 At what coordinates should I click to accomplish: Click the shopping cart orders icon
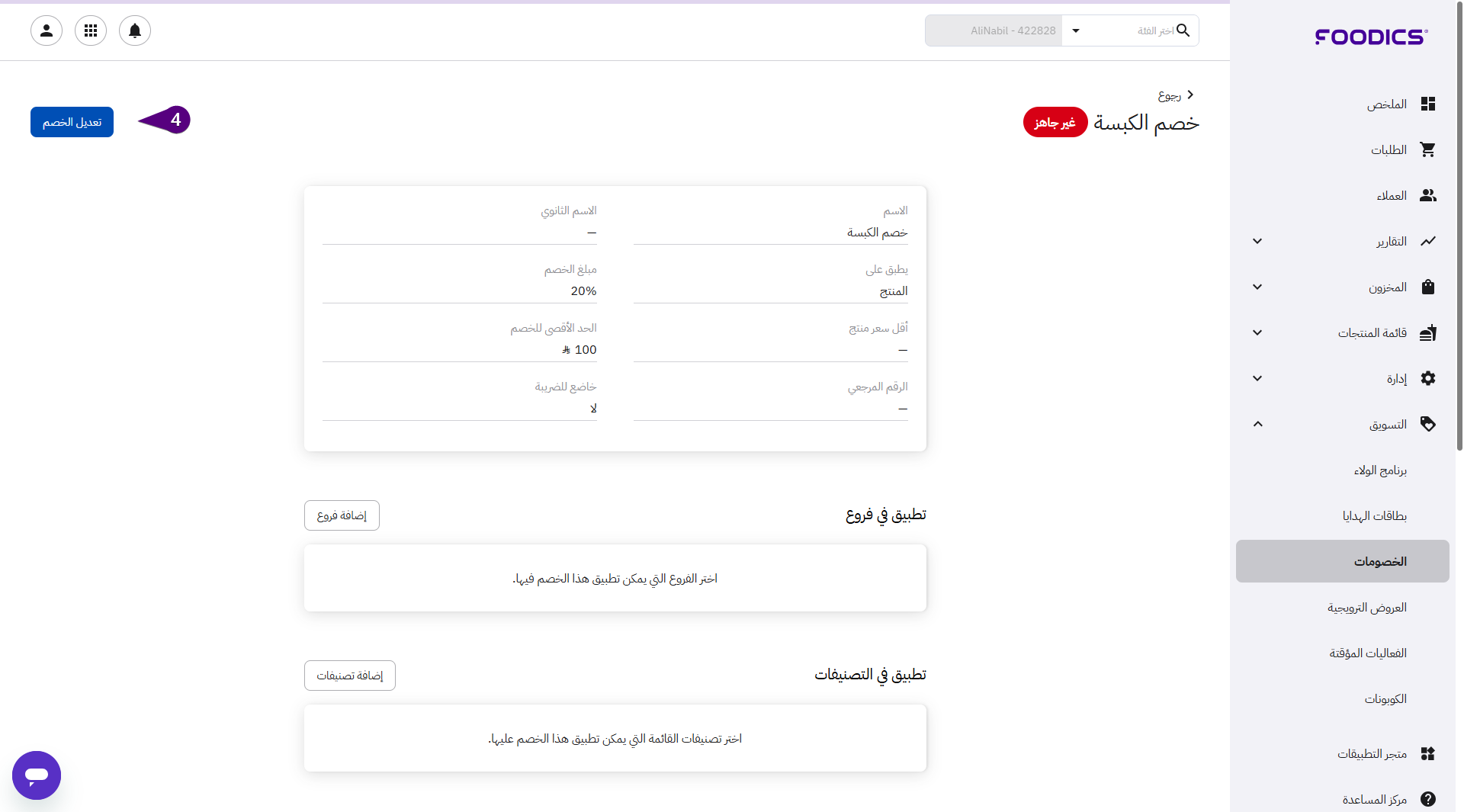coord(1428,150)
